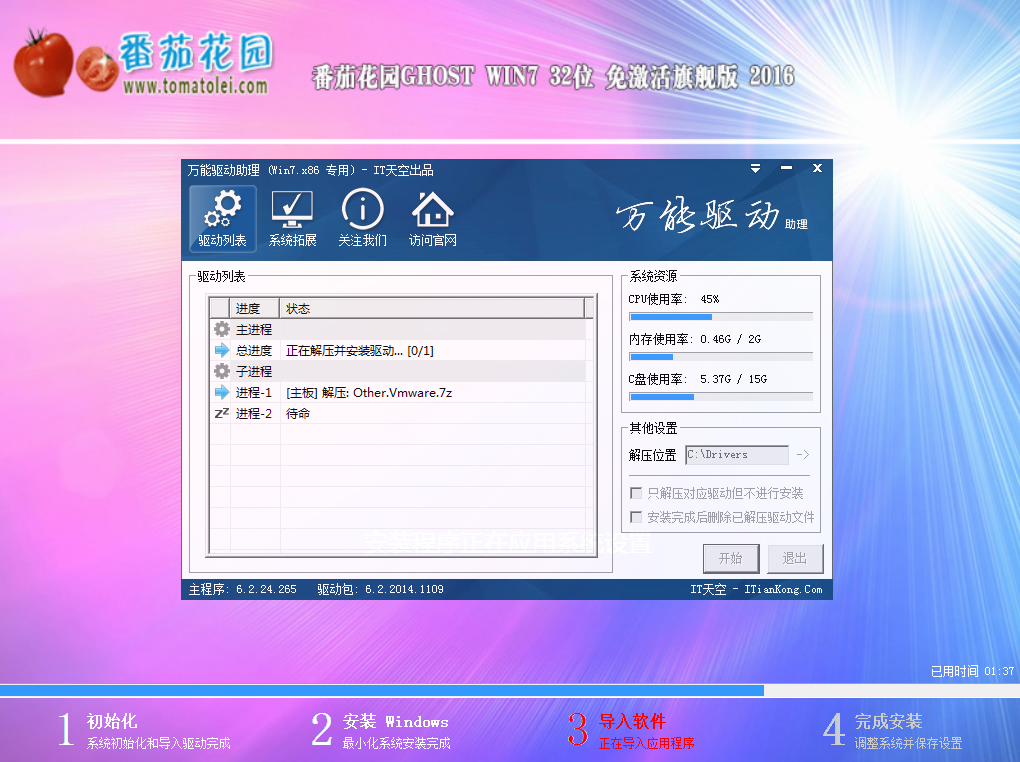
Task: Click step 2 安装 Windows in installer steps
Action: pyautogui.click(x=381, y=730)
